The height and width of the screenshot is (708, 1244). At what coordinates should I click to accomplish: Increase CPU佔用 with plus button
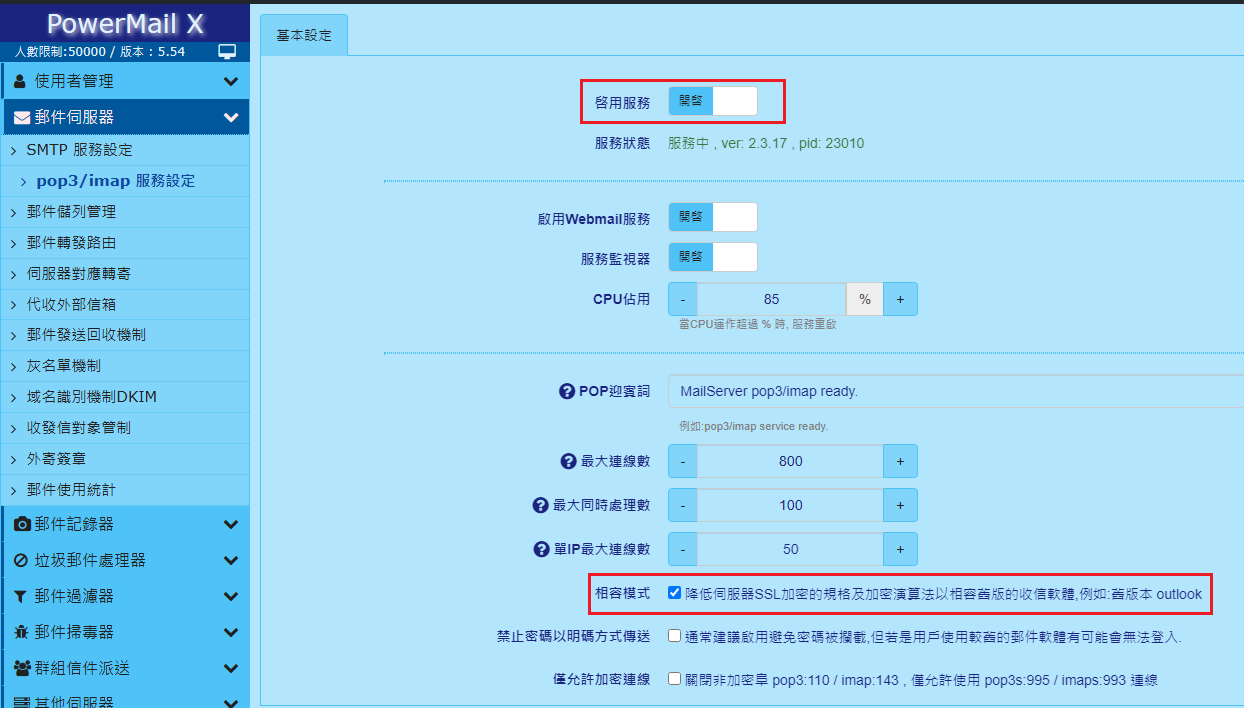pyautogui.click(x=900, y=299)
